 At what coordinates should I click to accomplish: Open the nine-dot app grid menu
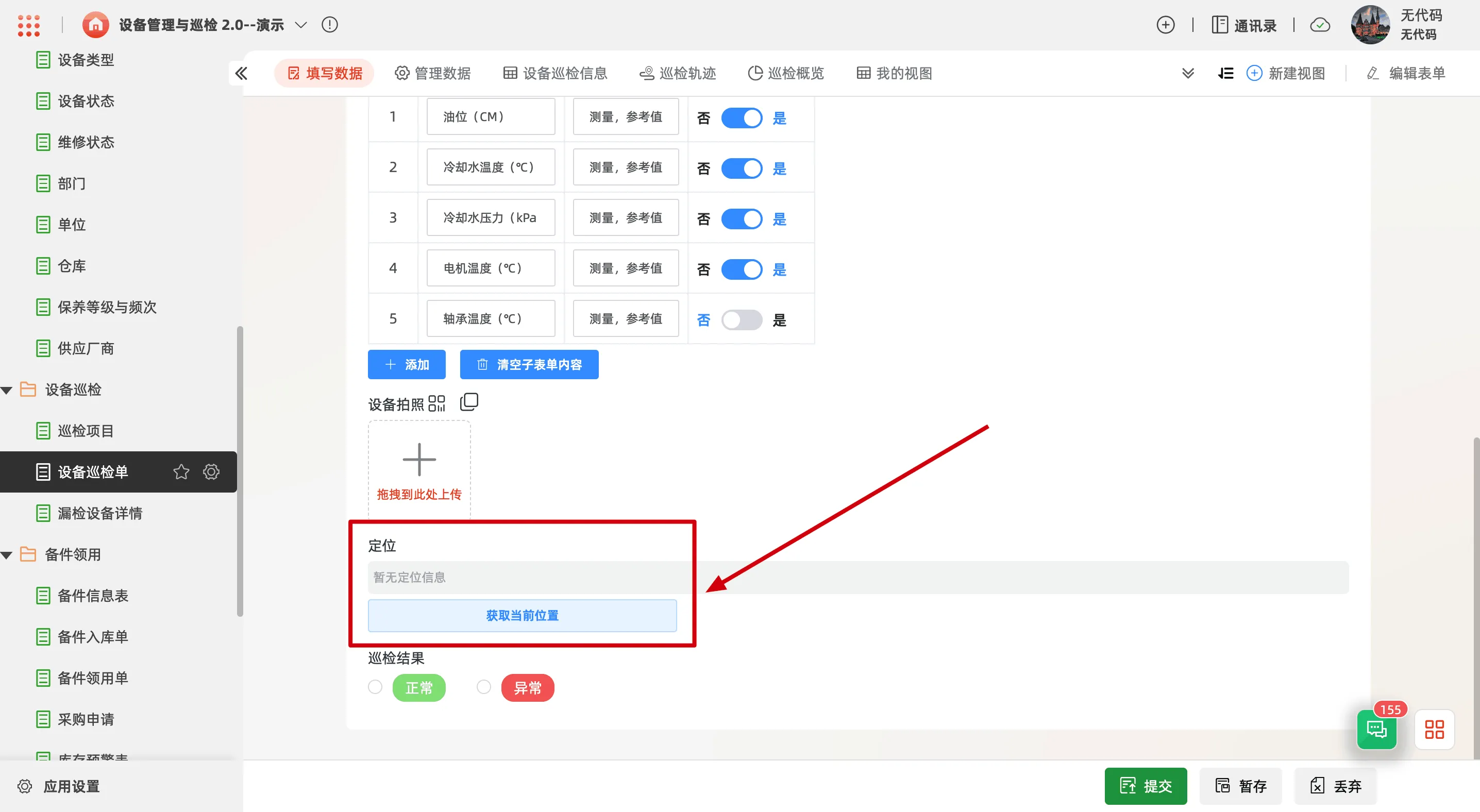click(29, 25)
